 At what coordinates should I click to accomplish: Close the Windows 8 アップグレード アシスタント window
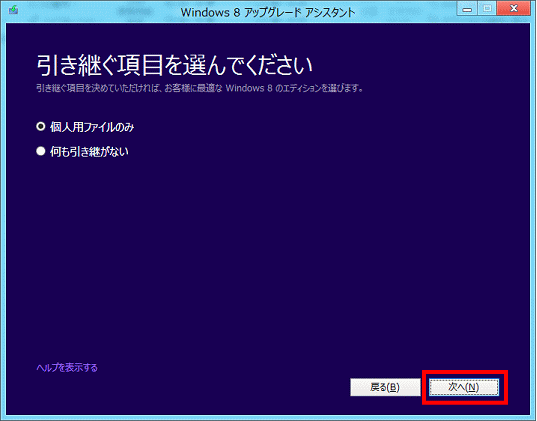tap(514, 9)
